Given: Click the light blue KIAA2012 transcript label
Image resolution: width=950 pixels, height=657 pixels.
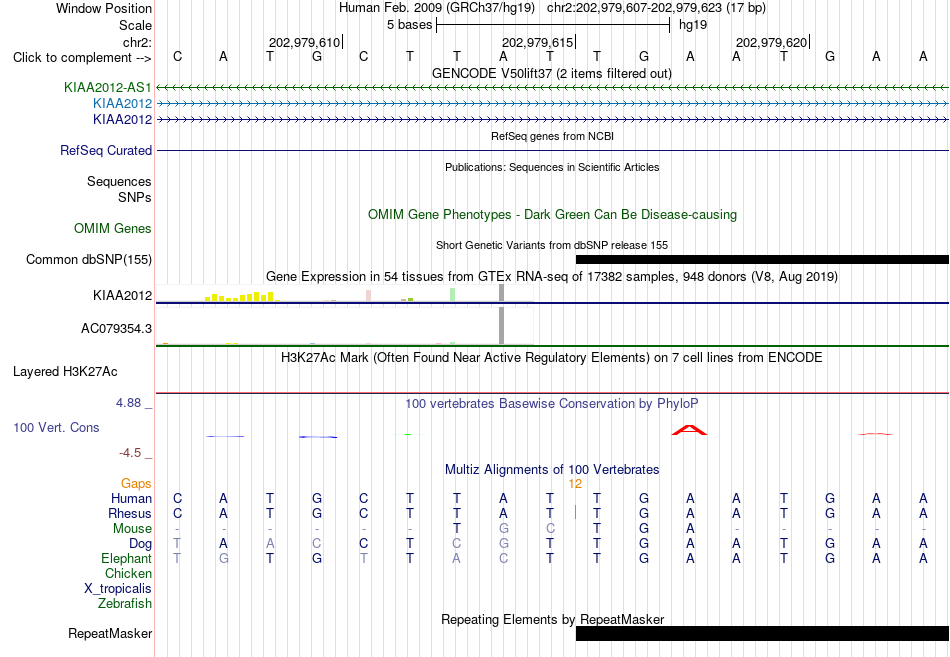Looking at the screenshot, I should [122, 104].
